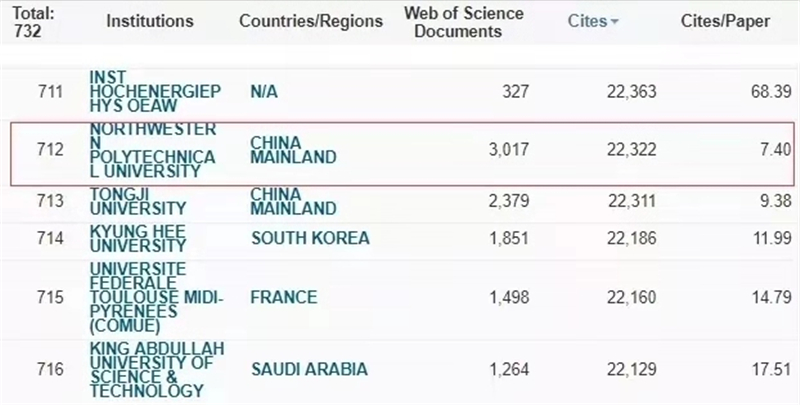Click rank number 716 cell

coord(48,369)
